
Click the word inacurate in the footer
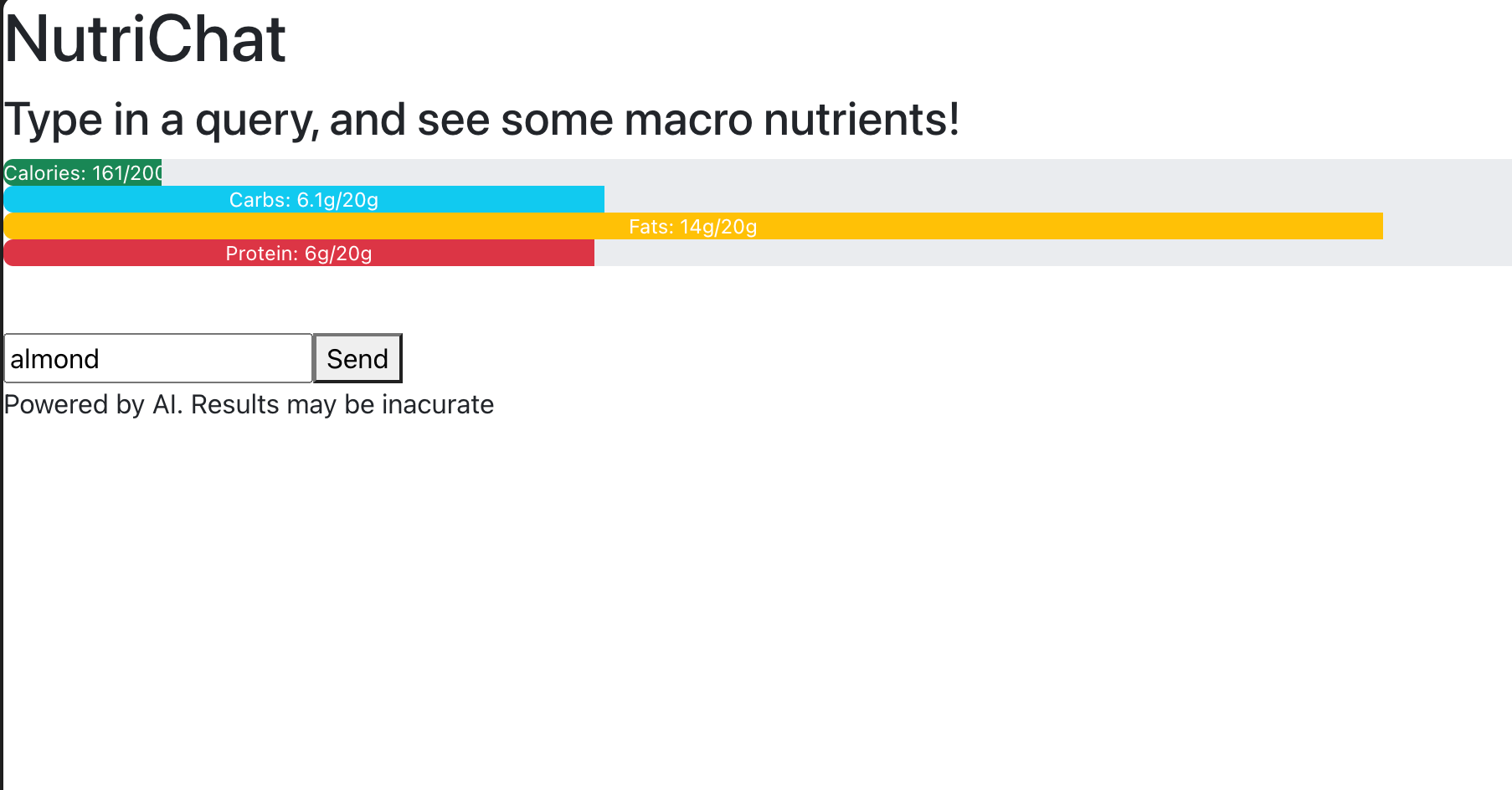(438, 404)
